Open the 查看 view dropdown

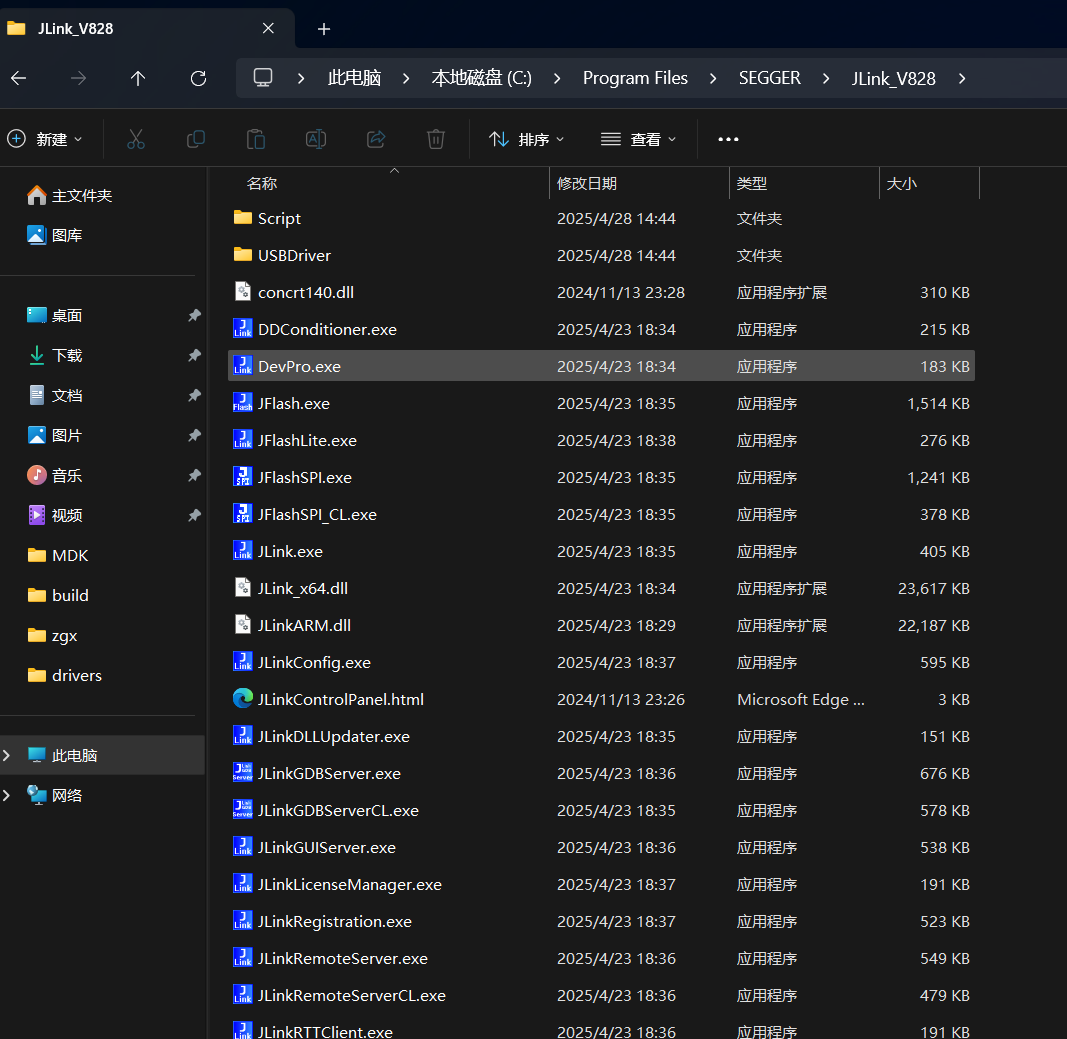point(638,139)
